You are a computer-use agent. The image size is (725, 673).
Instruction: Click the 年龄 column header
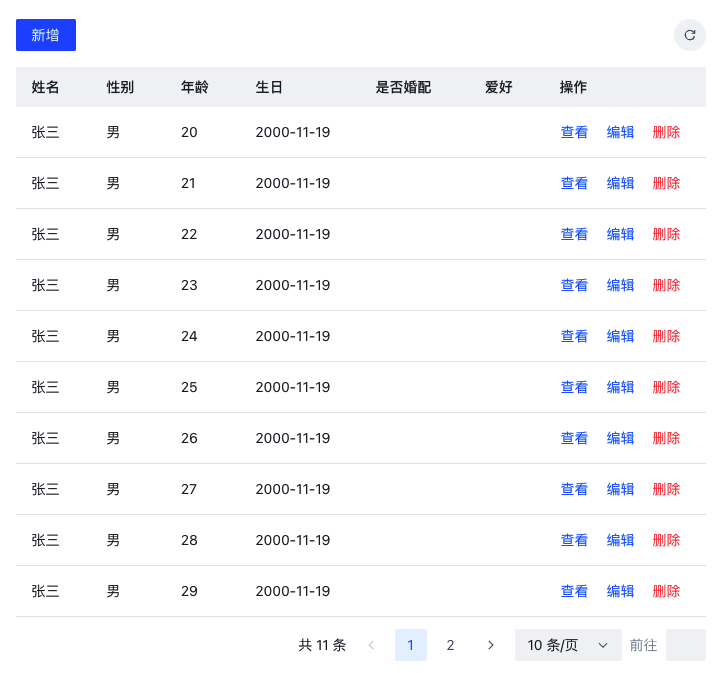pyautogui.click(x=195, y=87)
